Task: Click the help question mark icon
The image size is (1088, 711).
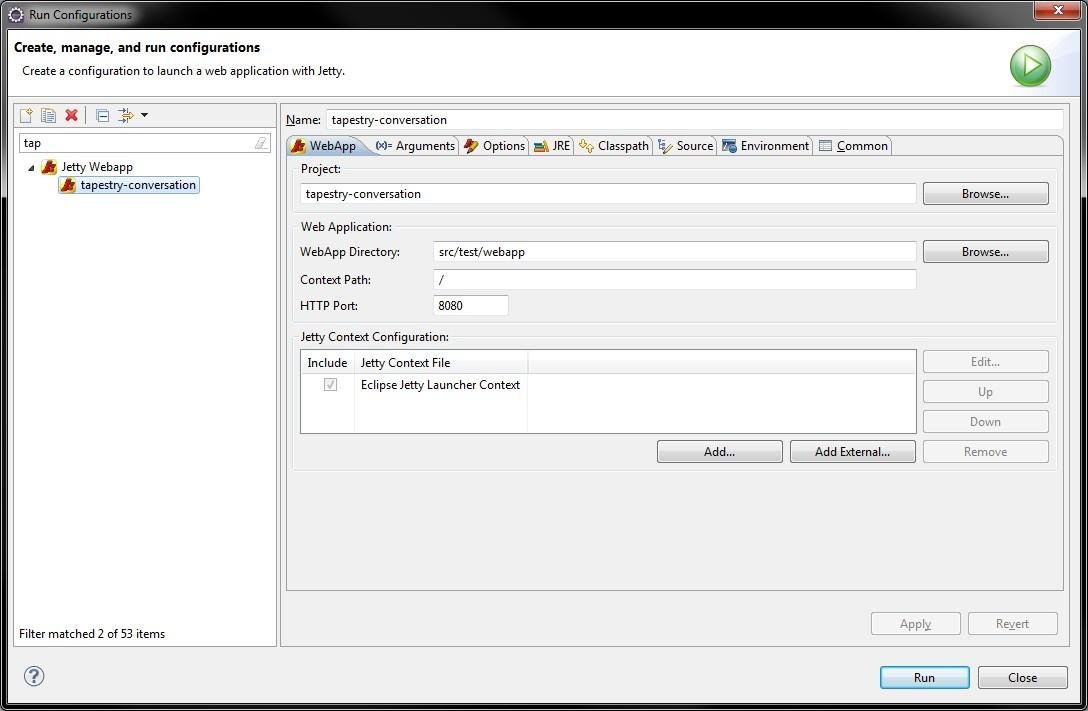Action: pyautogui.click(x=33, y=676)
